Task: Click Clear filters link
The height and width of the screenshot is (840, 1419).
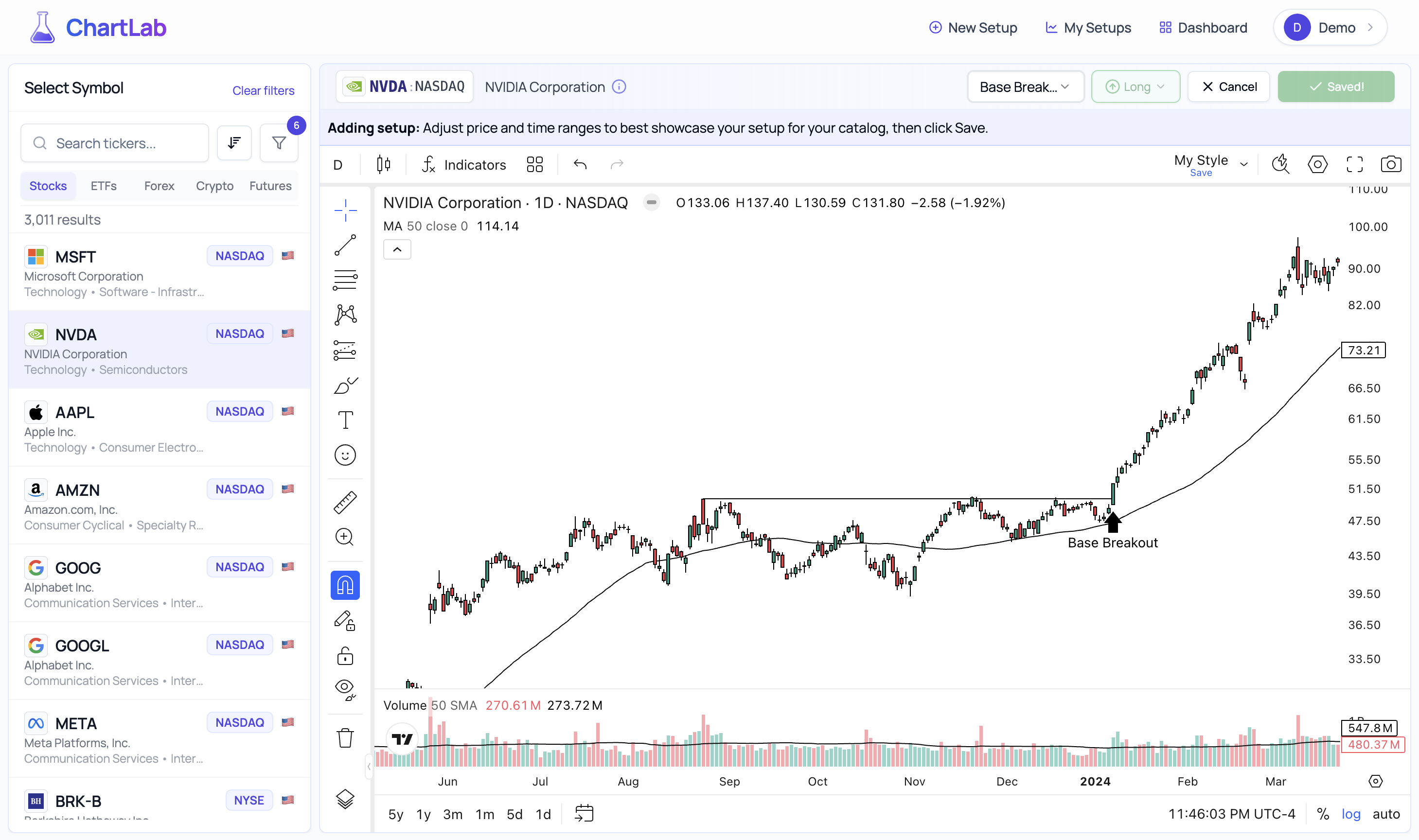Action: (x=263, y=90)
